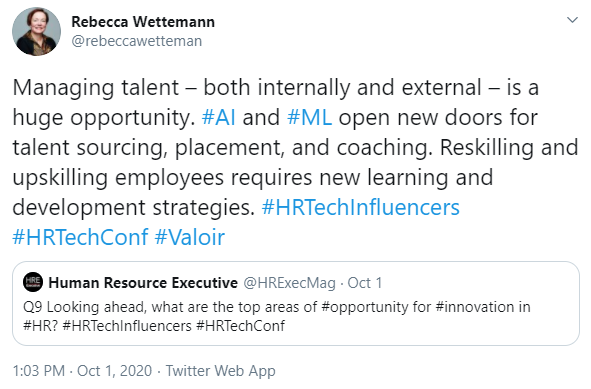Open the #AI hashtag
This screenshot has width=591, height=389.
click(x=219, y=117)
